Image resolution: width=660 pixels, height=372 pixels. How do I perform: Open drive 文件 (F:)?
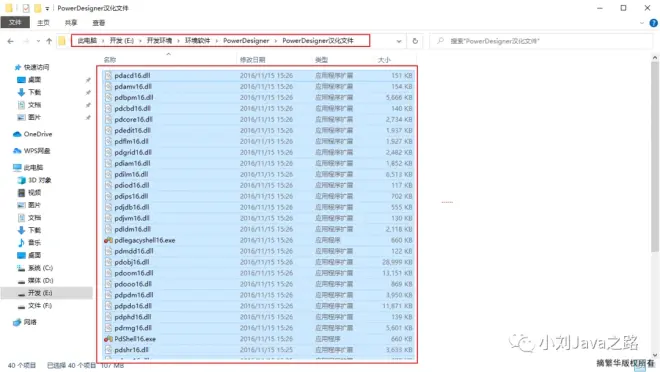coord(40,306)
